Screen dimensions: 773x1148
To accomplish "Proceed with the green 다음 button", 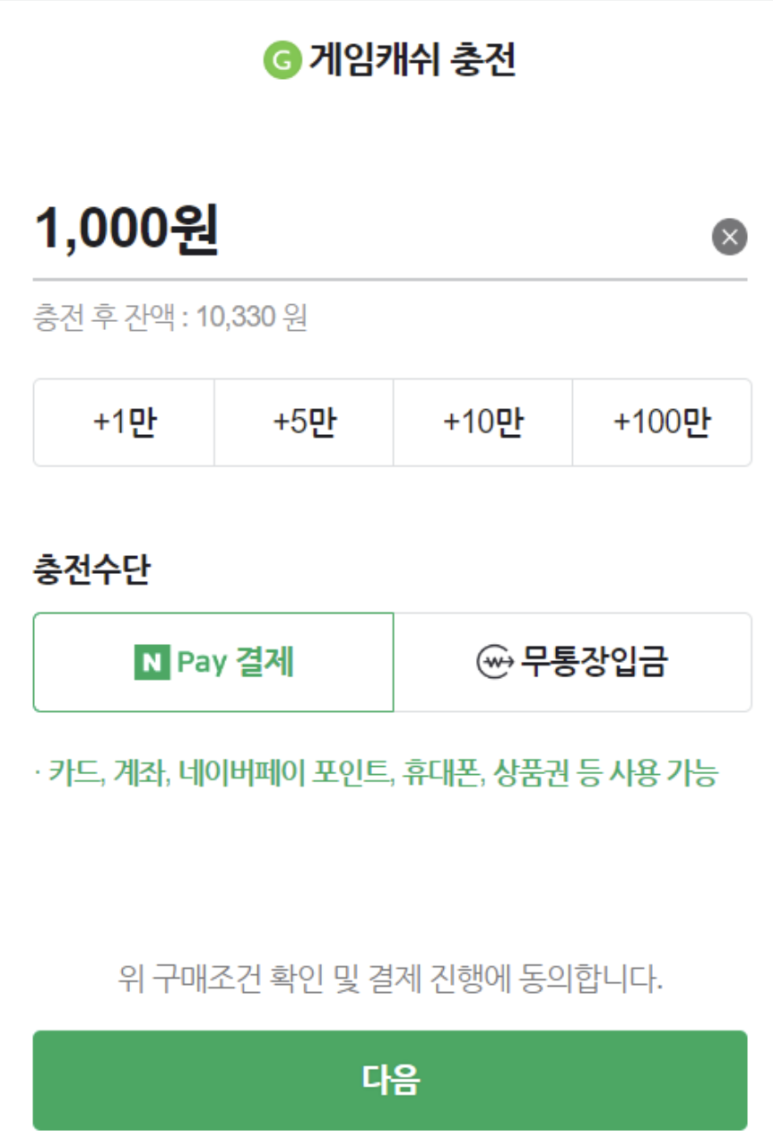I will click(390, 1080).
